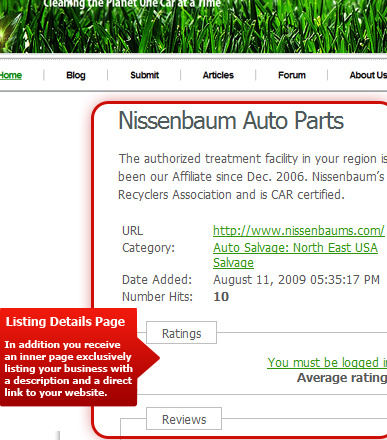Select the Reviews section label
Viewport: 387px width, 440px height.
point(184,419)
